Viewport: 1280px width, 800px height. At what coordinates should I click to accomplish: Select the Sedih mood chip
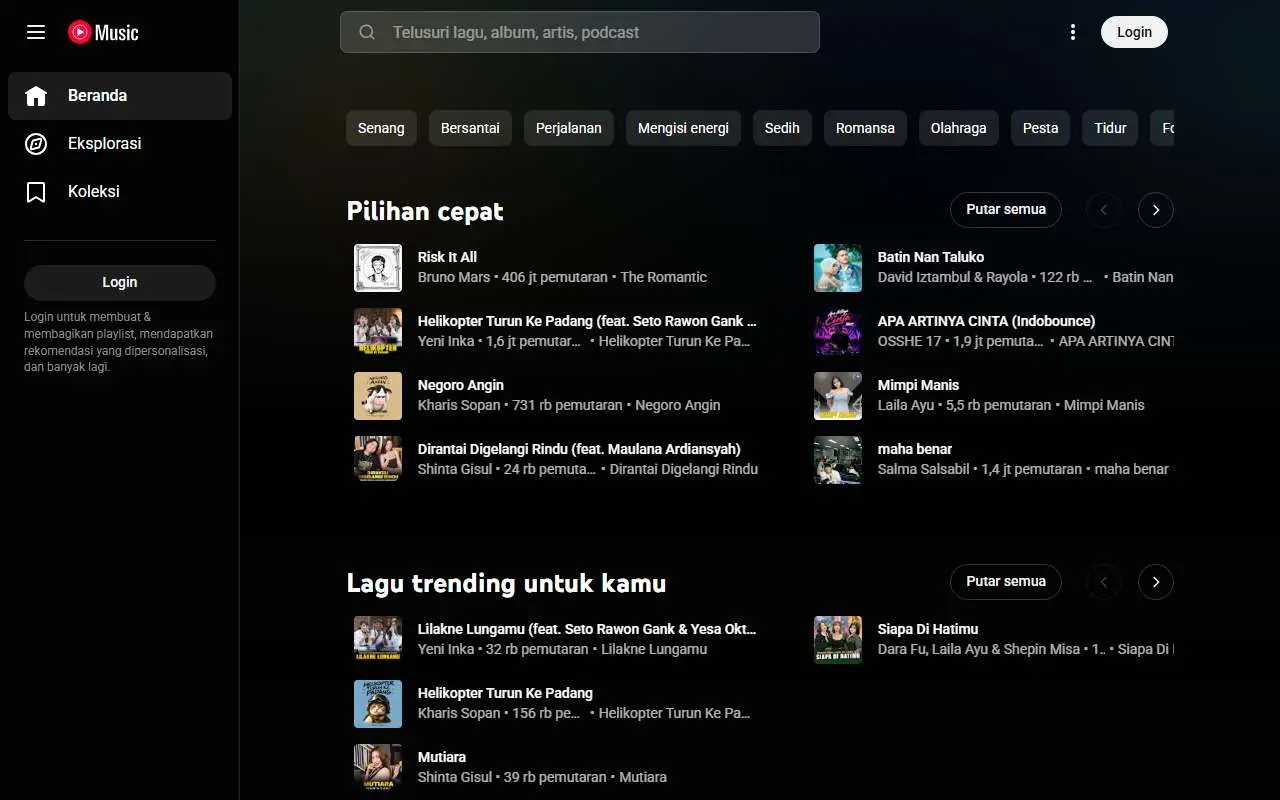[782, 128]
